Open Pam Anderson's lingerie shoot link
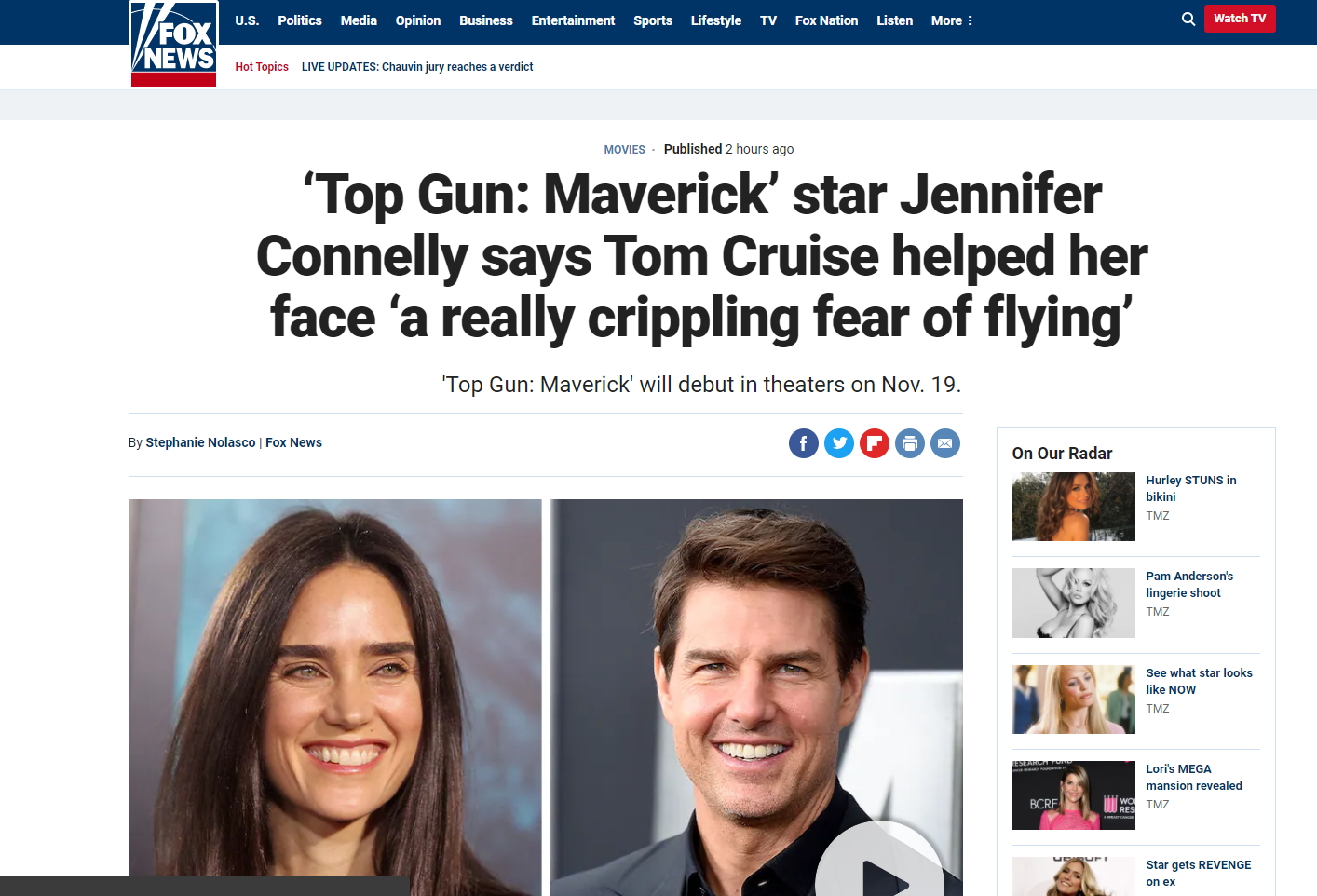1317x896 pixels. pyautogui.click(x=1189, y=585)
